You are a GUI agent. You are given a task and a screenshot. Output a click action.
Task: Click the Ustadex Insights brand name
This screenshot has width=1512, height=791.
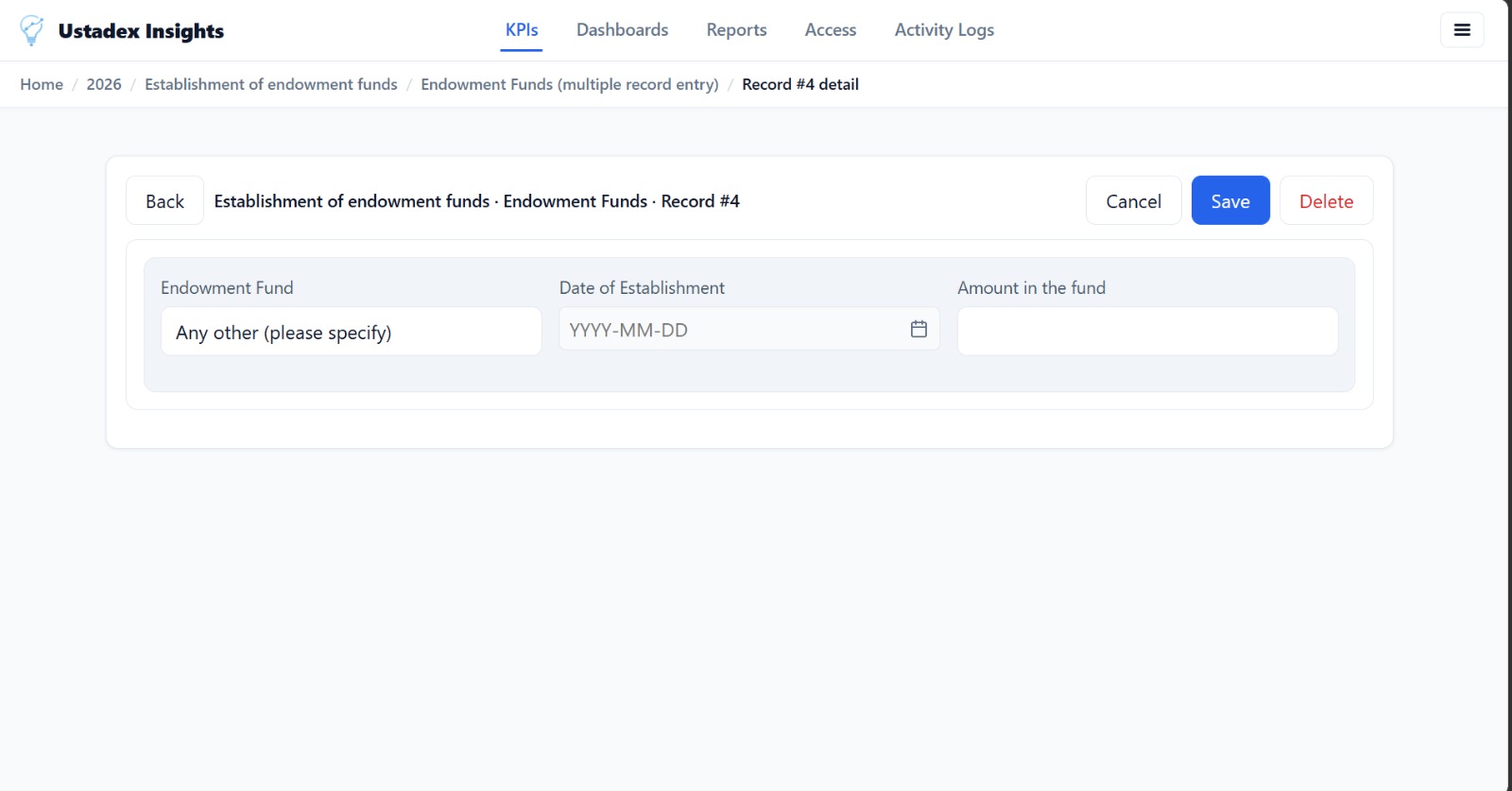[x=141, y=31]
